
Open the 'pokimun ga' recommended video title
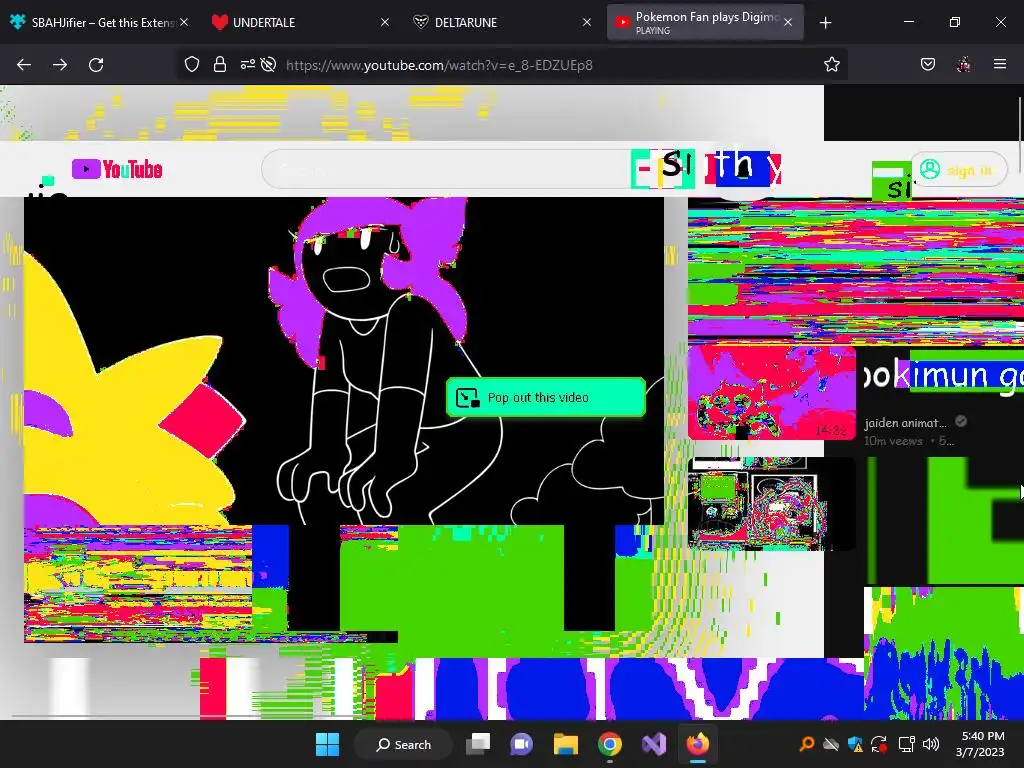tap(943, 375)
